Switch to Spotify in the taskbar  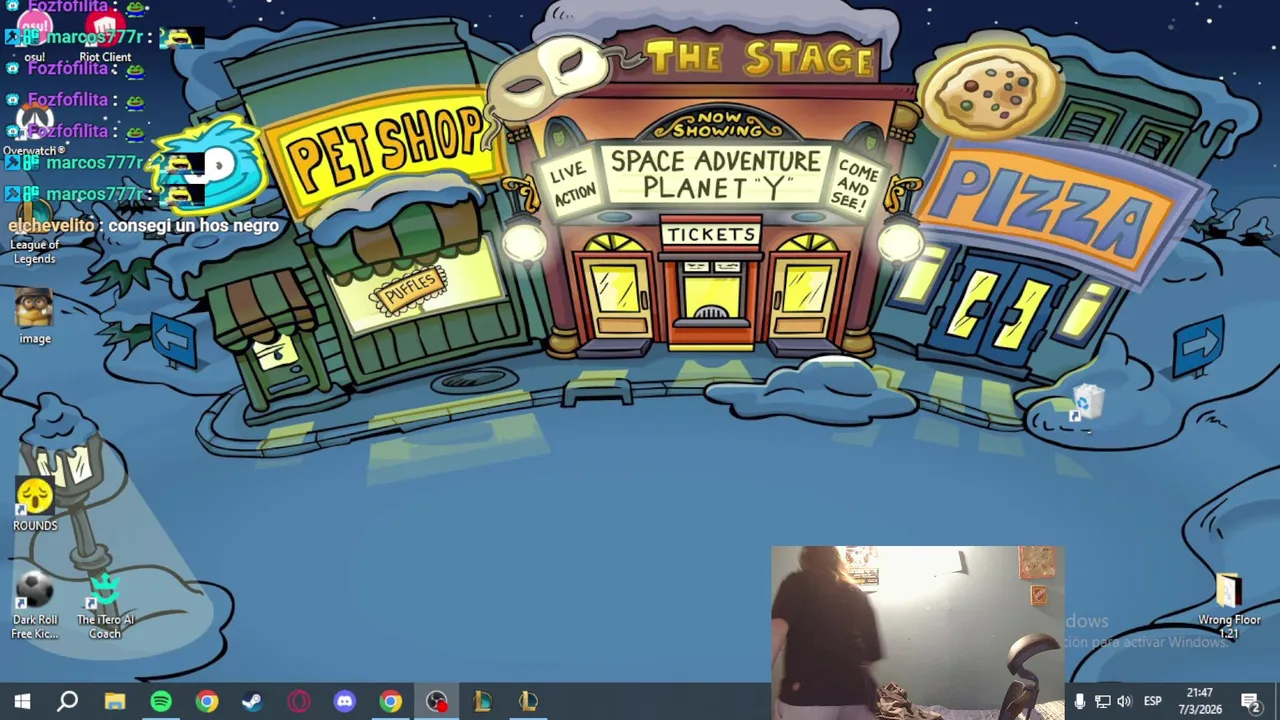click(160, 702)
